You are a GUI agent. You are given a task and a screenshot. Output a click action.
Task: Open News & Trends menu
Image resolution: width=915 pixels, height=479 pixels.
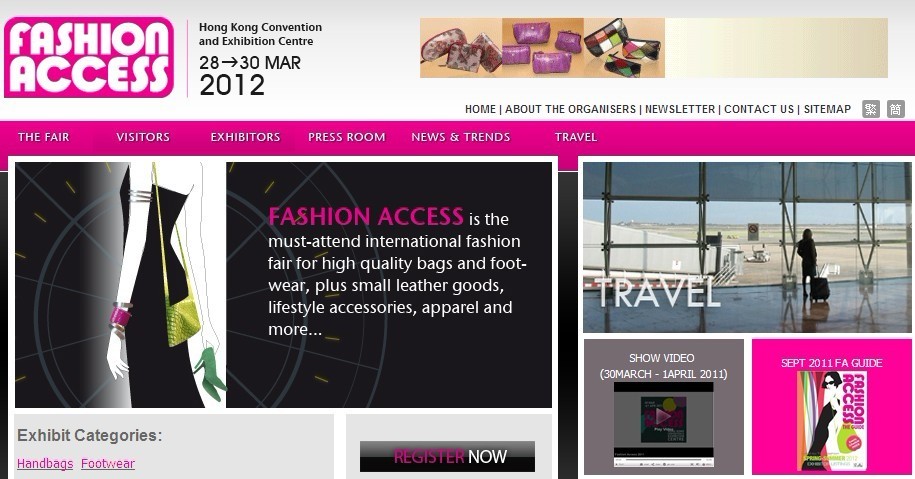(460, 137)
